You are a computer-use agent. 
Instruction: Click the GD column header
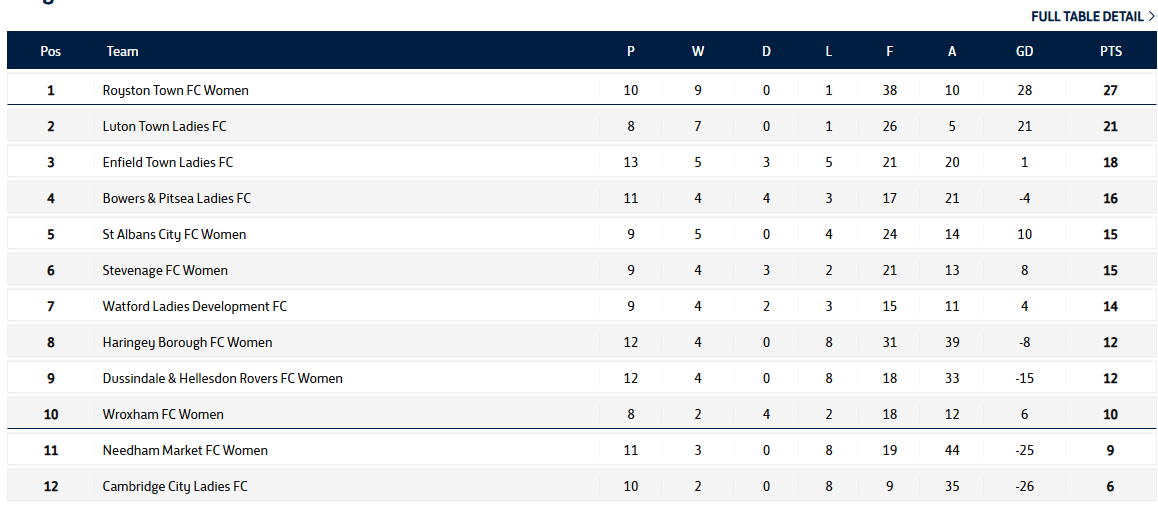pos(1024,51)
